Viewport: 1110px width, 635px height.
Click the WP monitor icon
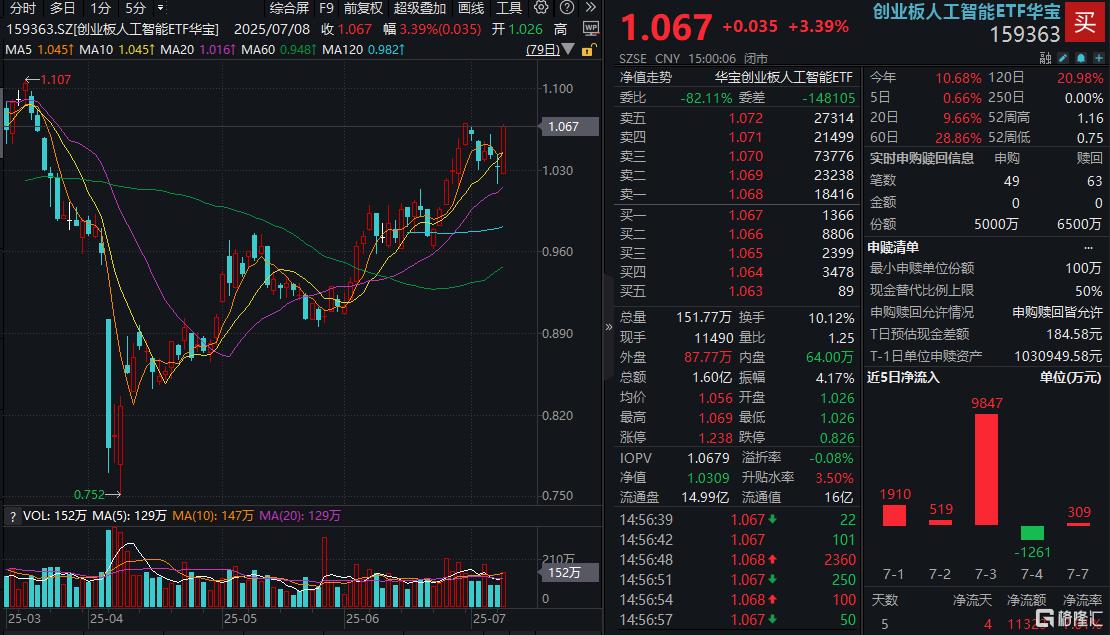pos(590,29)
